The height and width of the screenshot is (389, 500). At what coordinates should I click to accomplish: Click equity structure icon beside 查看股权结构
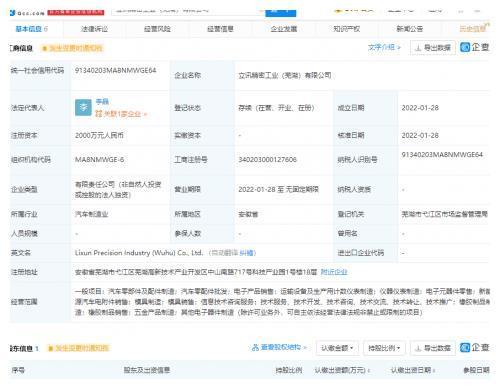tap(255, 348)
